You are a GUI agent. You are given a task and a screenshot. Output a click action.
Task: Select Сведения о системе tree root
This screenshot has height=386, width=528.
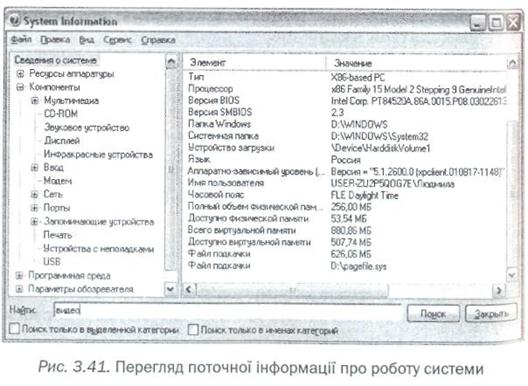click(56, 60)
